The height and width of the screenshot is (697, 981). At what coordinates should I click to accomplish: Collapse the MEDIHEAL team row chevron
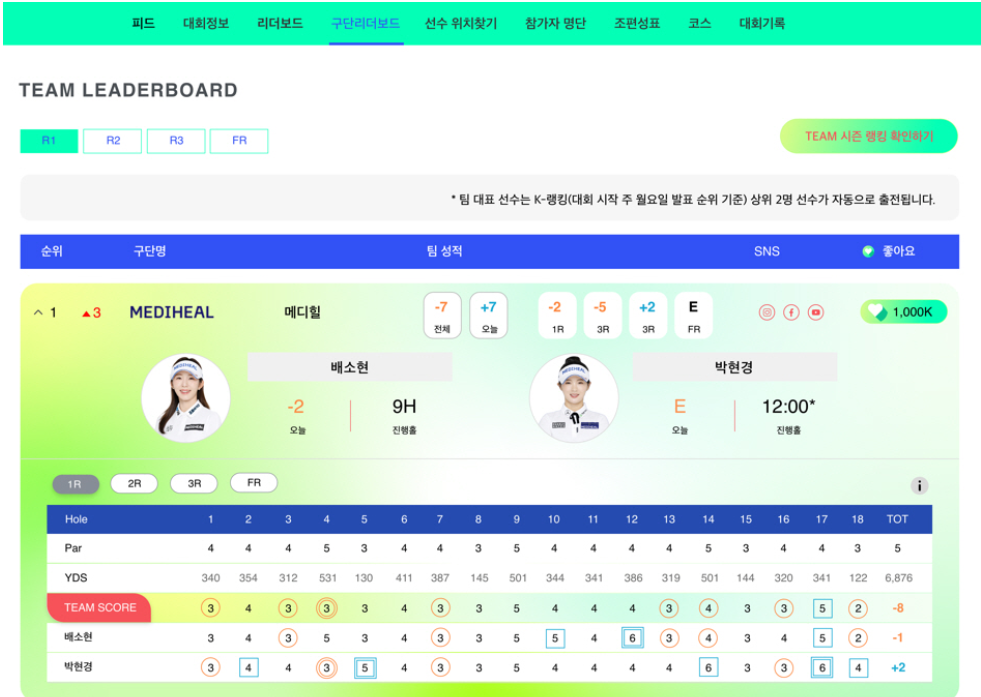[38, 312]
